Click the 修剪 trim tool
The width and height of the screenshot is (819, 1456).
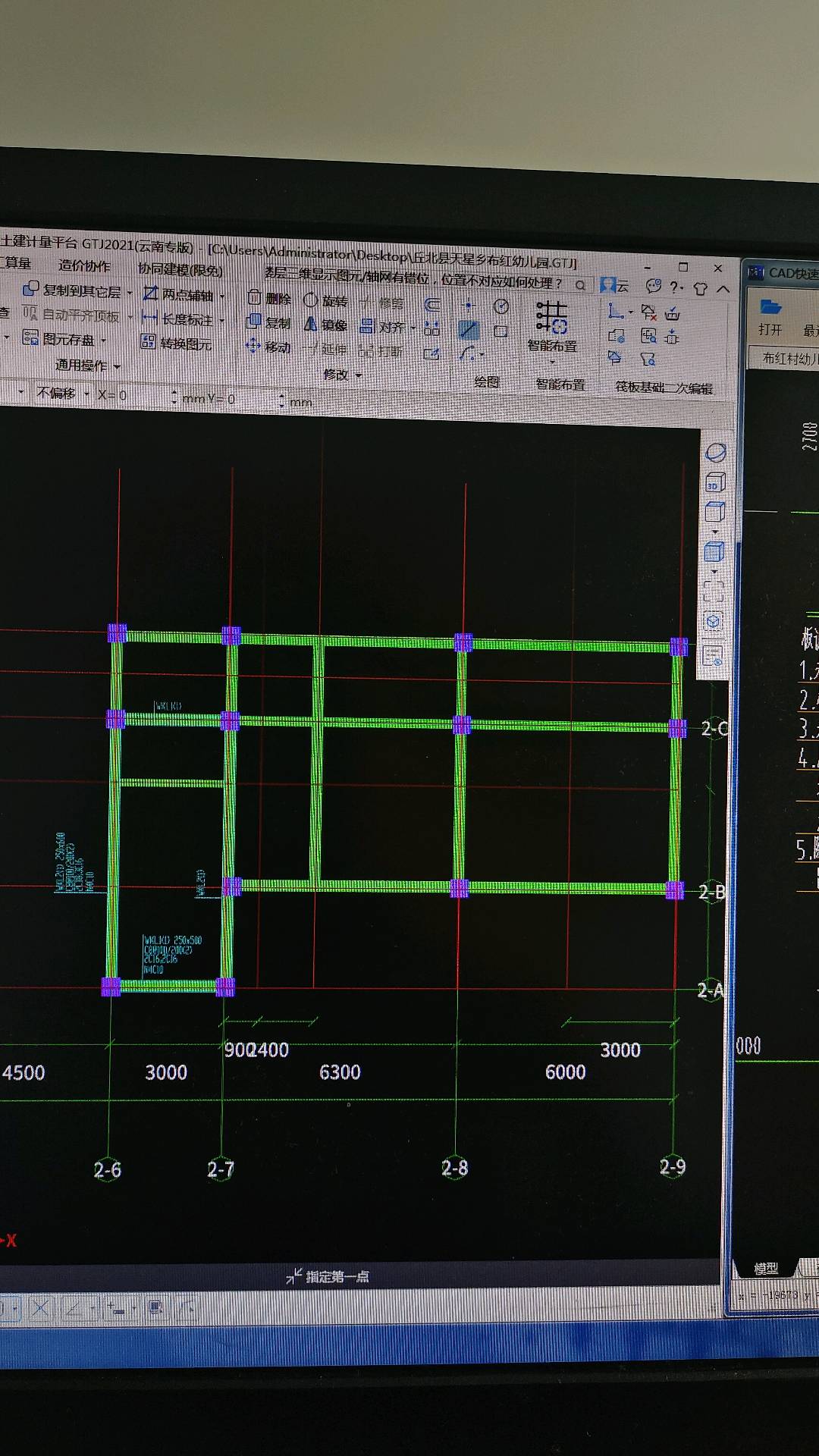click(382, 303)
